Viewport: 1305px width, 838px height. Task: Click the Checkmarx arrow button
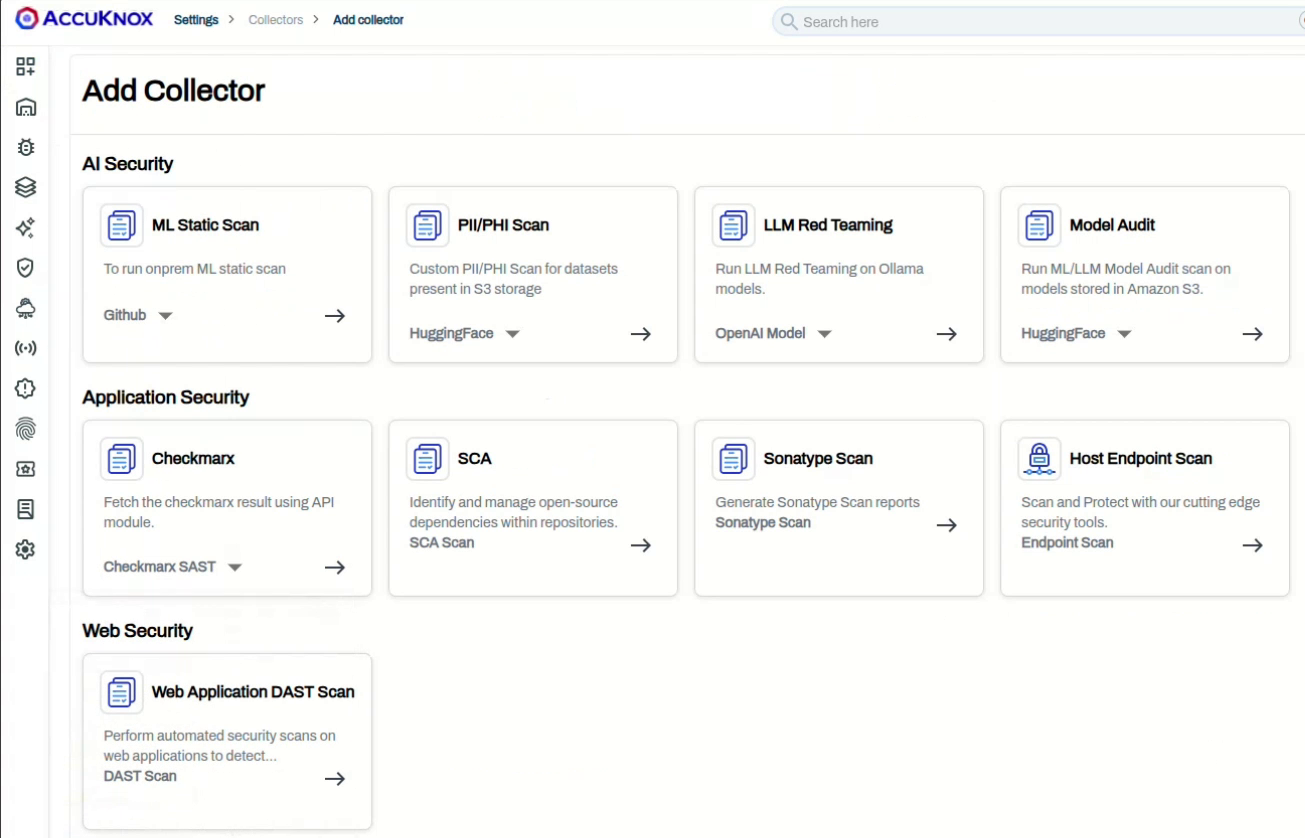(335, 567)
